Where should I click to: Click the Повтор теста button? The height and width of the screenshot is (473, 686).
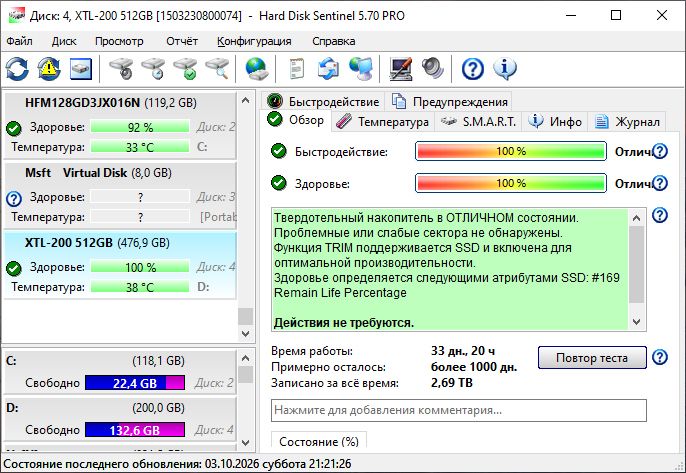point(592,358)
